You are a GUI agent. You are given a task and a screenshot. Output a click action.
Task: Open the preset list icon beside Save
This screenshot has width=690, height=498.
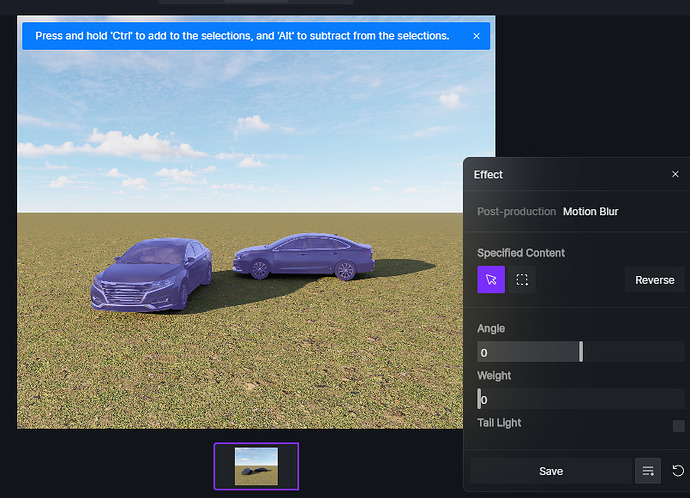tap(648, 471)
